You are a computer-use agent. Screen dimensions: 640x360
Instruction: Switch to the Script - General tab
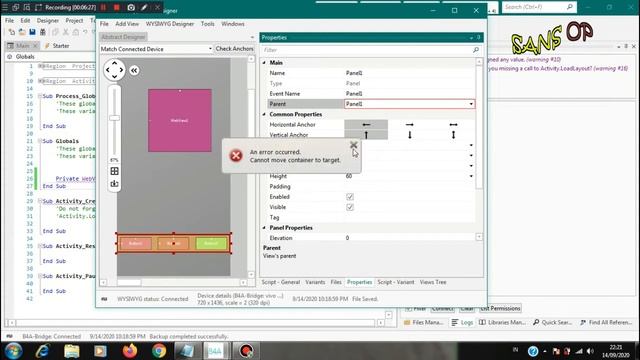(x=280, y=282)
